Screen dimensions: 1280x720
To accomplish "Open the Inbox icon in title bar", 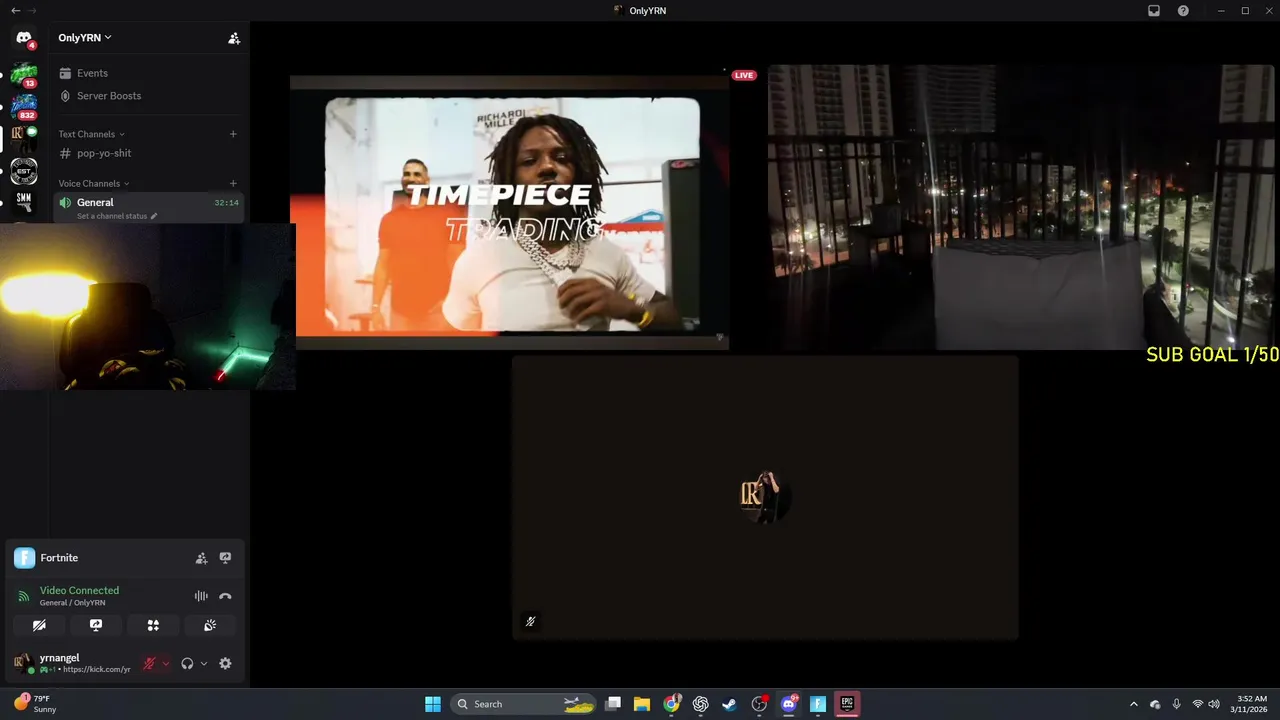I will [1153, 10].
